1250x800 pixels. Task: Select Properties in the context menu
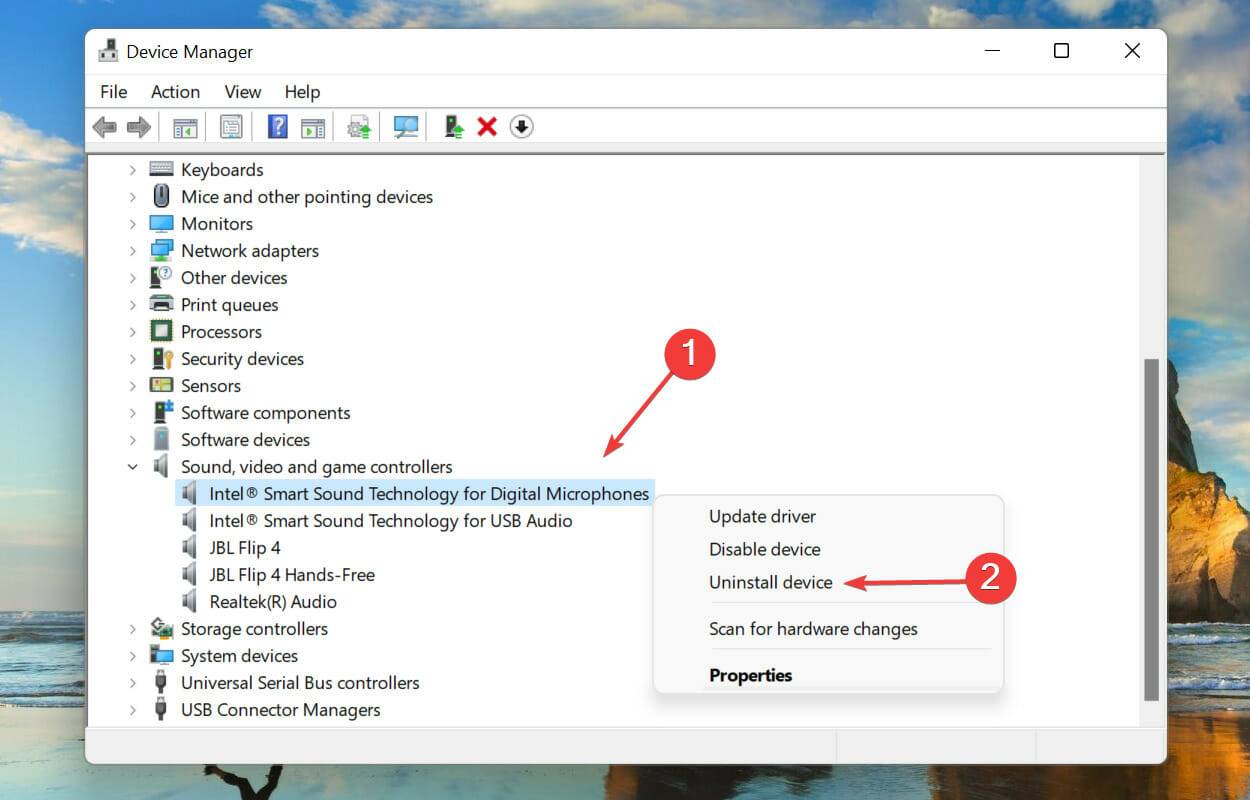tap(751, 675)
